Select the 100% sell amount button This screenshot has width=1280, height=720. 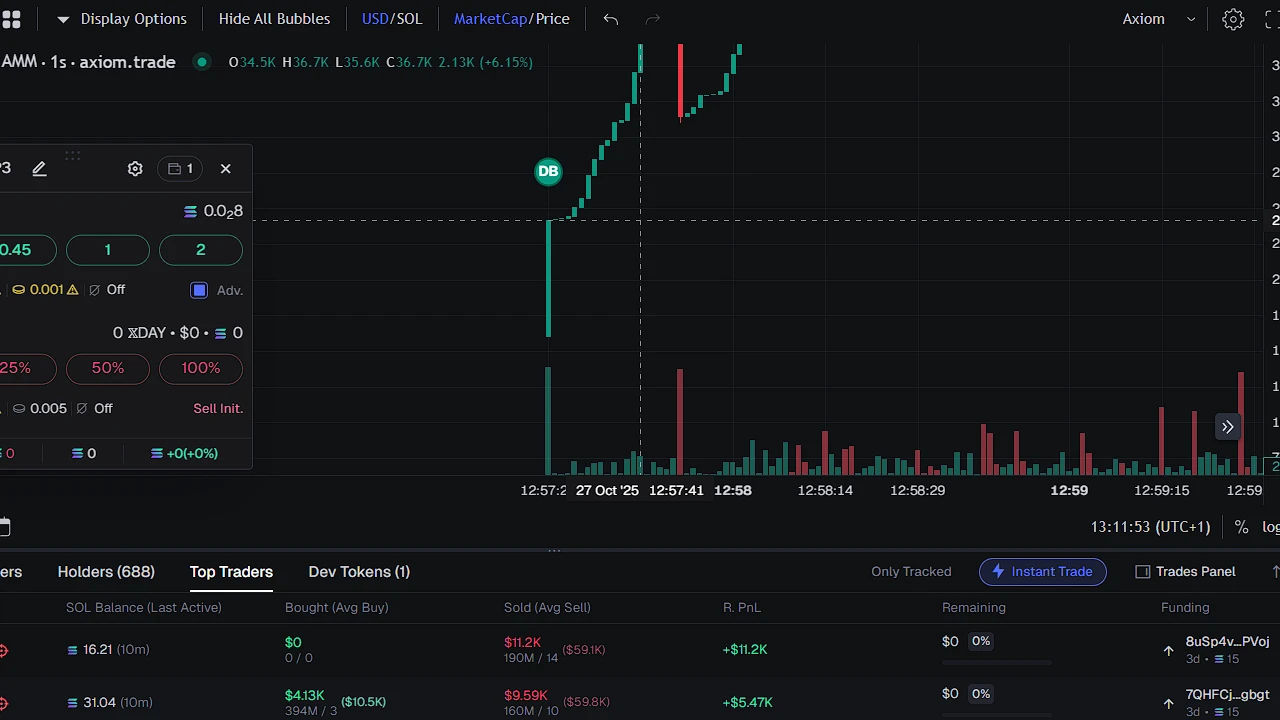[x=201, y=368]
